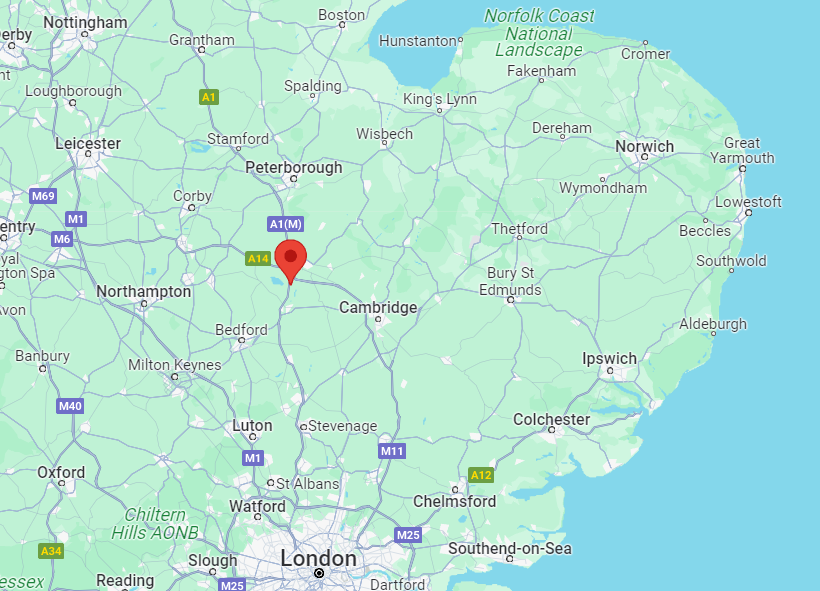Viewport: 820px width, 591px height.
Task: Click the A12 road shield
Action: coord(481,475)
